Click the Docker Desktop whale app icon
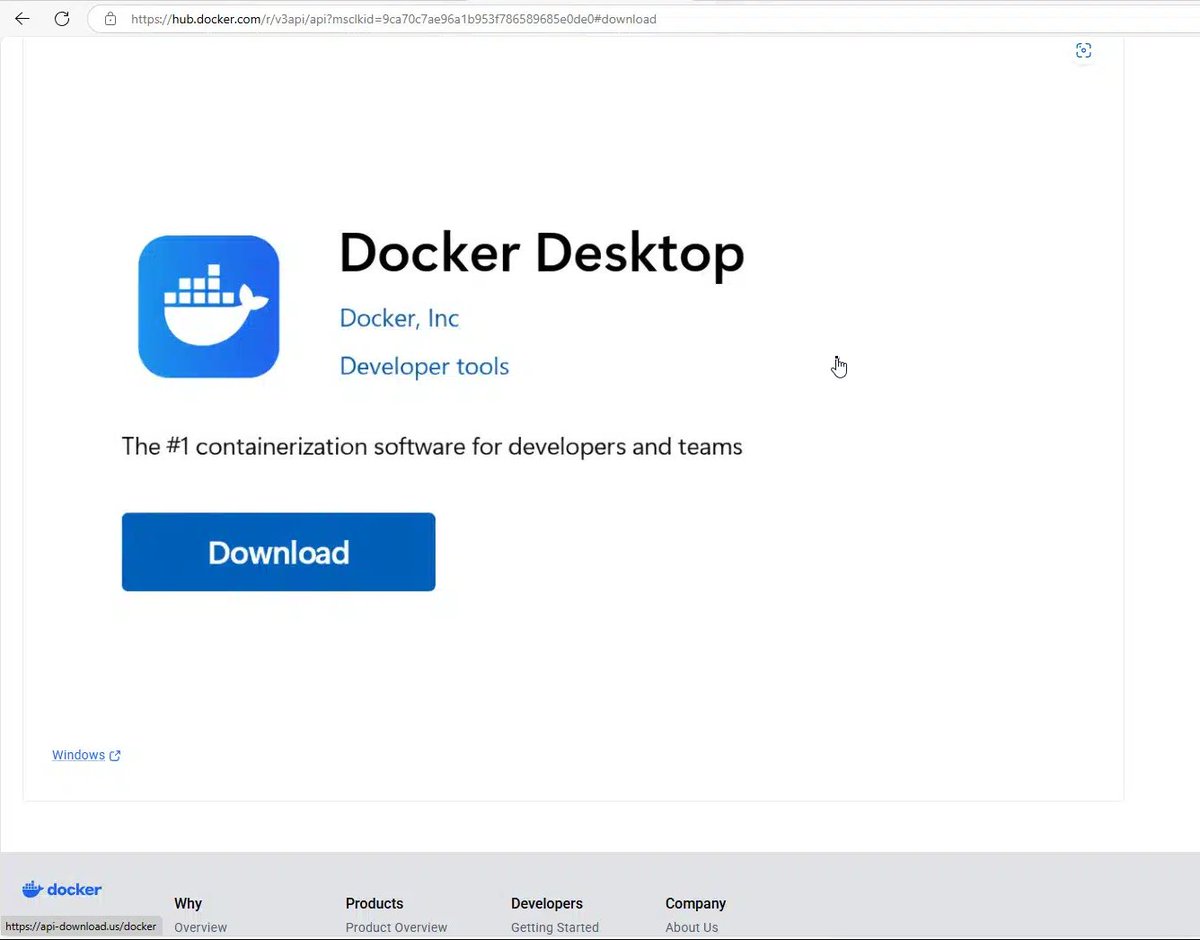The image size is (1200, 940). point(209,307)
